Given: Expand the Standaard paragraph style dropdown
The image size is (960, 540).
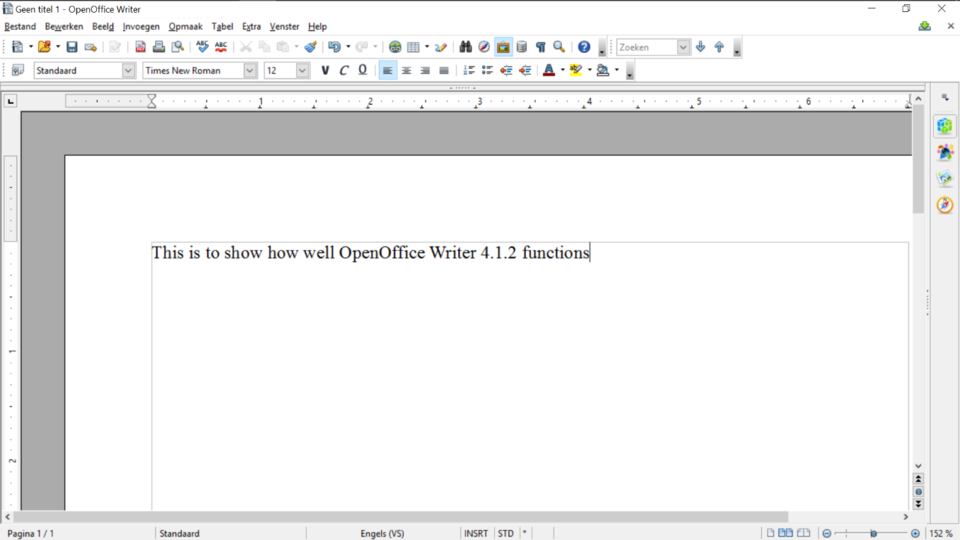Looking at the screenshot, I should 128,70.
